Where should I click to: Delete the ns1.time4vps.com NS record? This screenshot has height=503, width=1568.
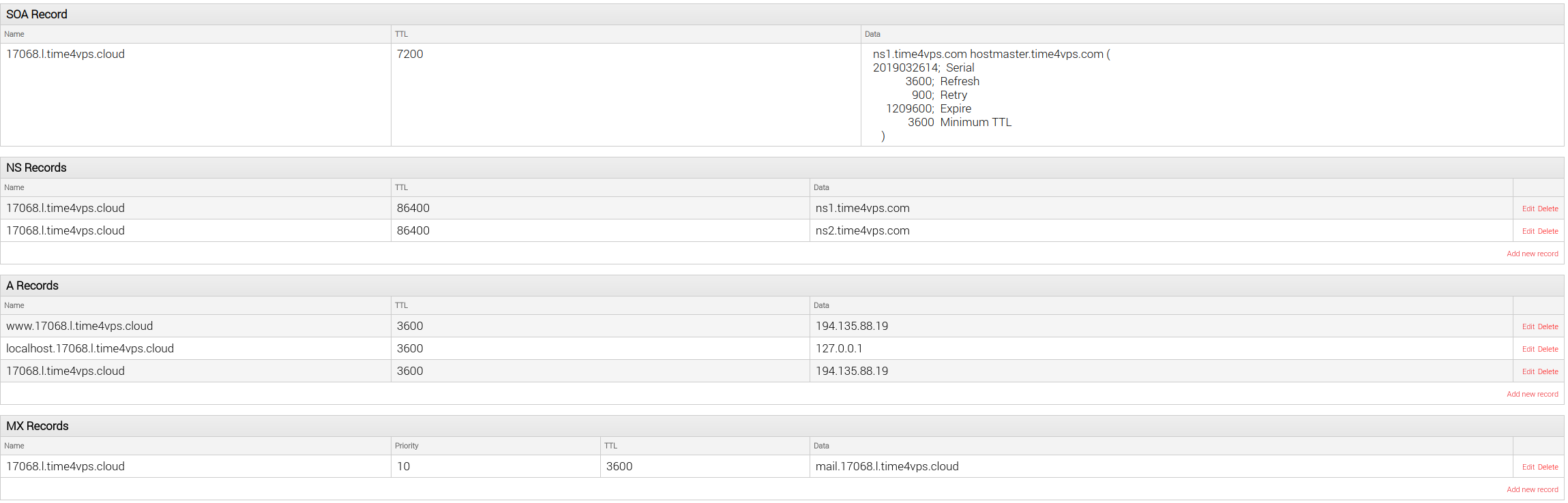[x=1548, y=209]
